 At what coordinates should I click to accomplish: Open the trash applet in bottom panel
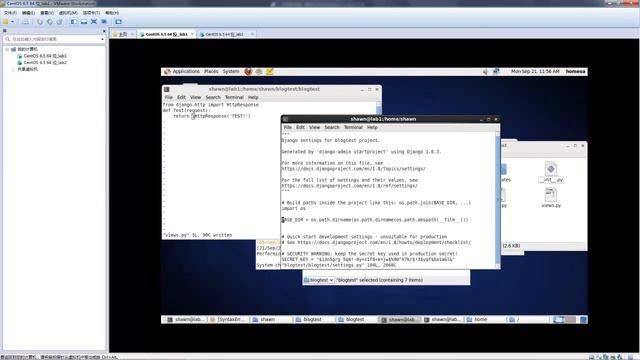583,320
